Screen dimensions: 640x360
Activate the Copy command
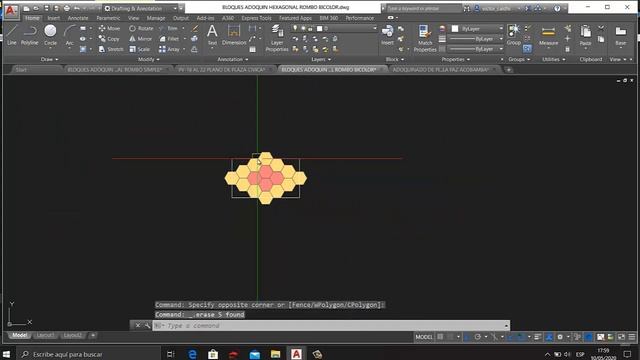pyautogui.click(x=109, y=39)
